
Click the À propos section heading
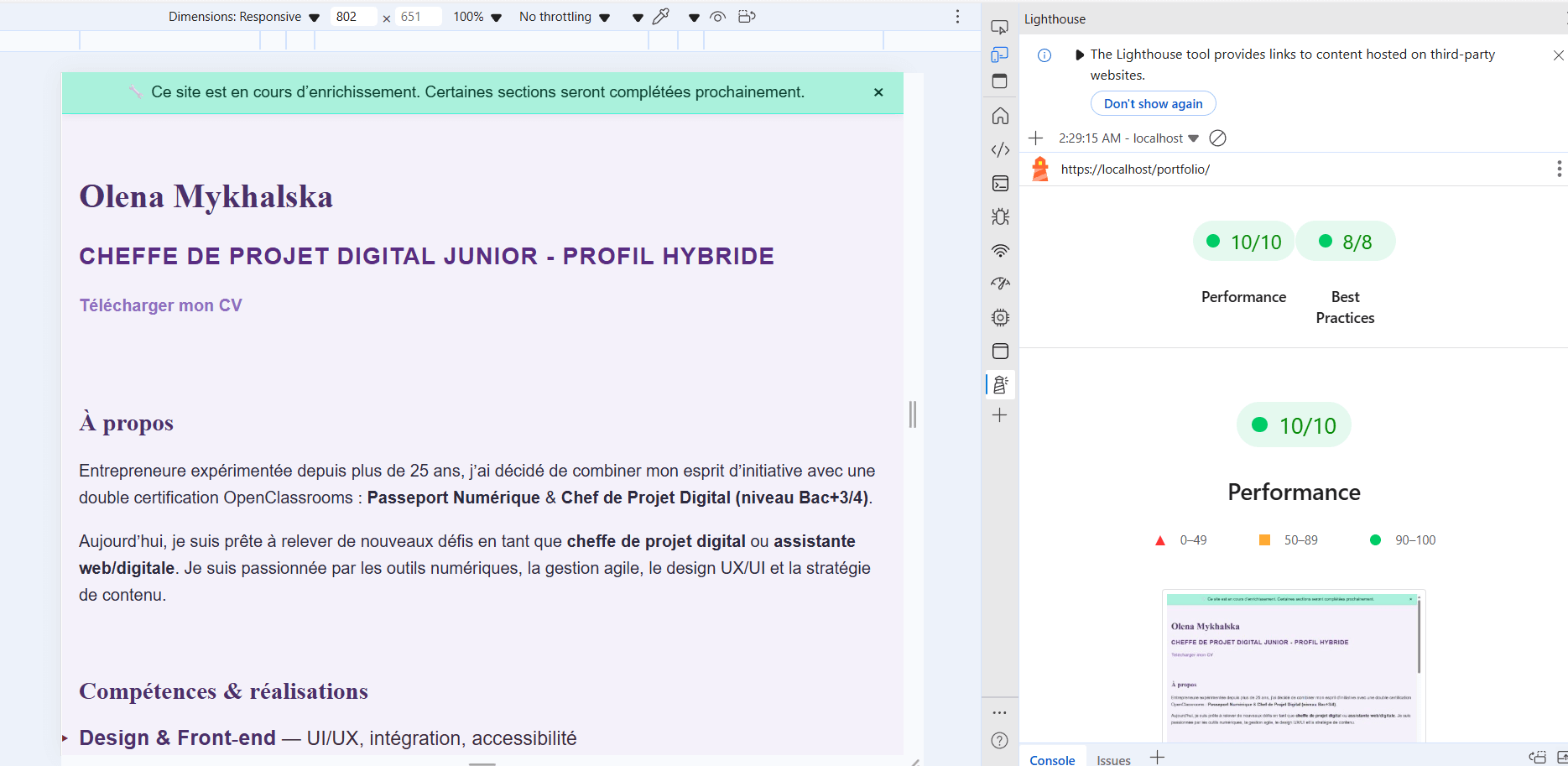click(126, 422)
